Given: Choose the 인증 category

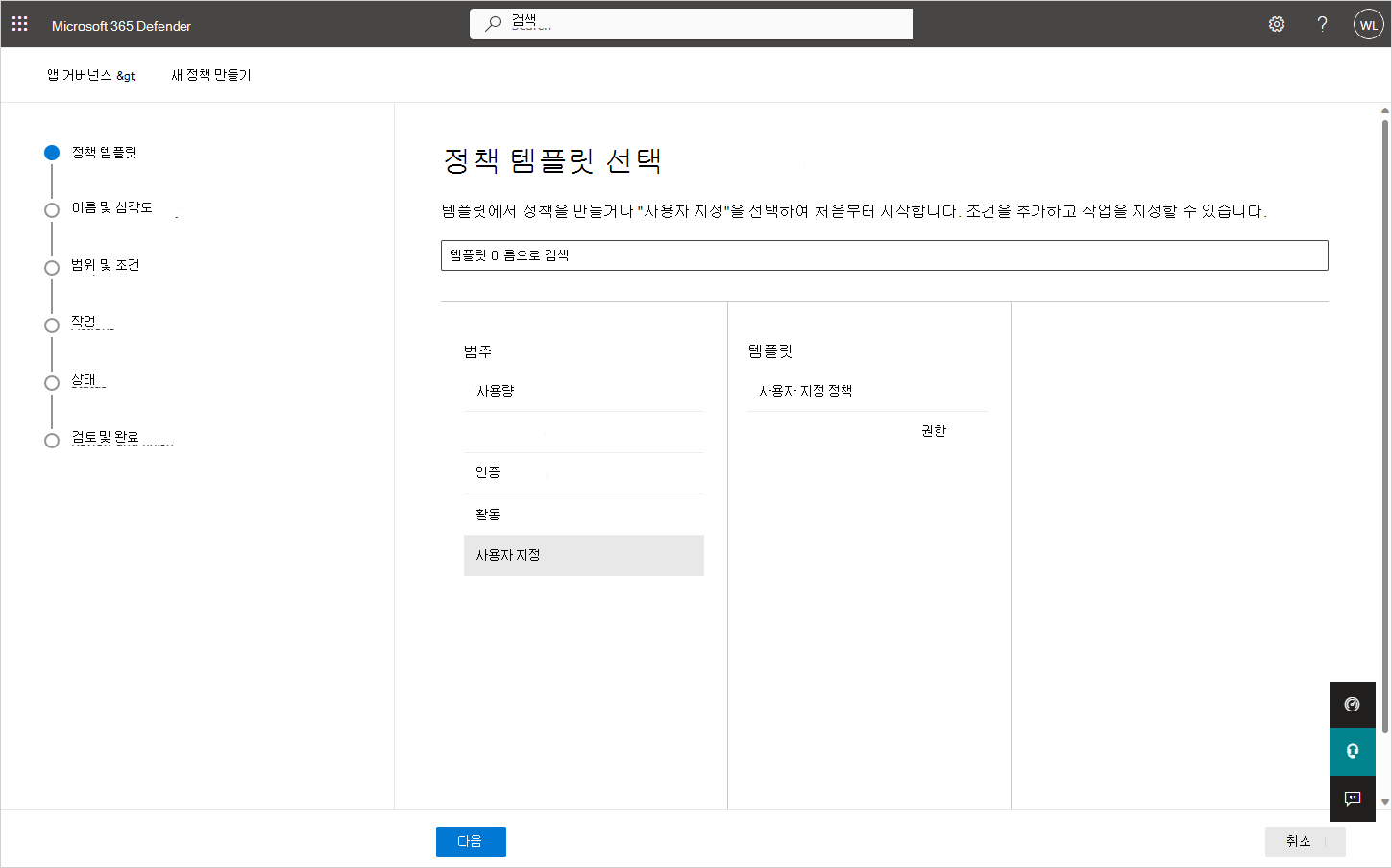Looking at the screenshot, I should pyautogui.click(x=583, y=473).
